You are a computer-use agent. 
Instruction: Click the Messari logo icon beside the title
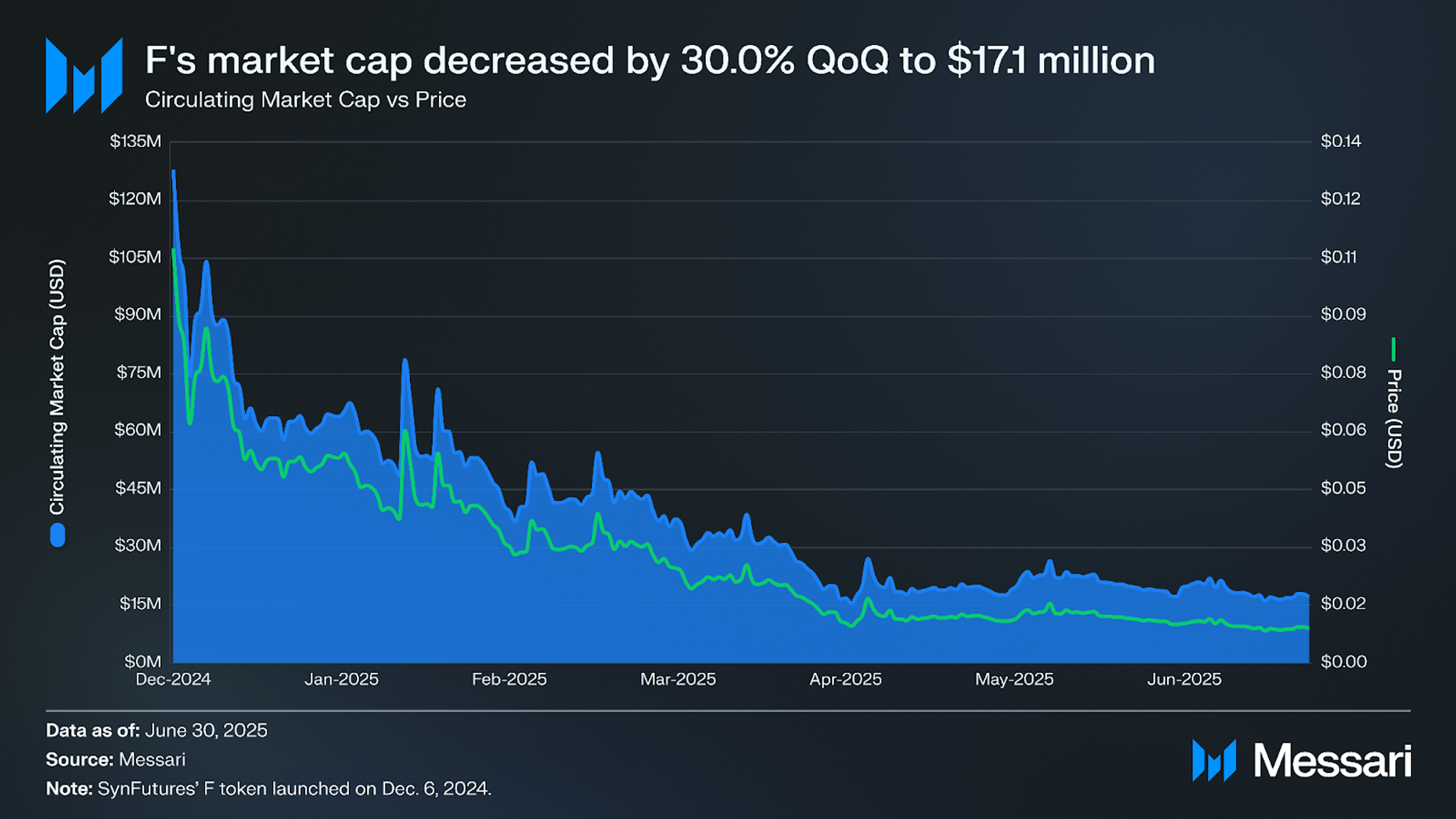[84, 75]
